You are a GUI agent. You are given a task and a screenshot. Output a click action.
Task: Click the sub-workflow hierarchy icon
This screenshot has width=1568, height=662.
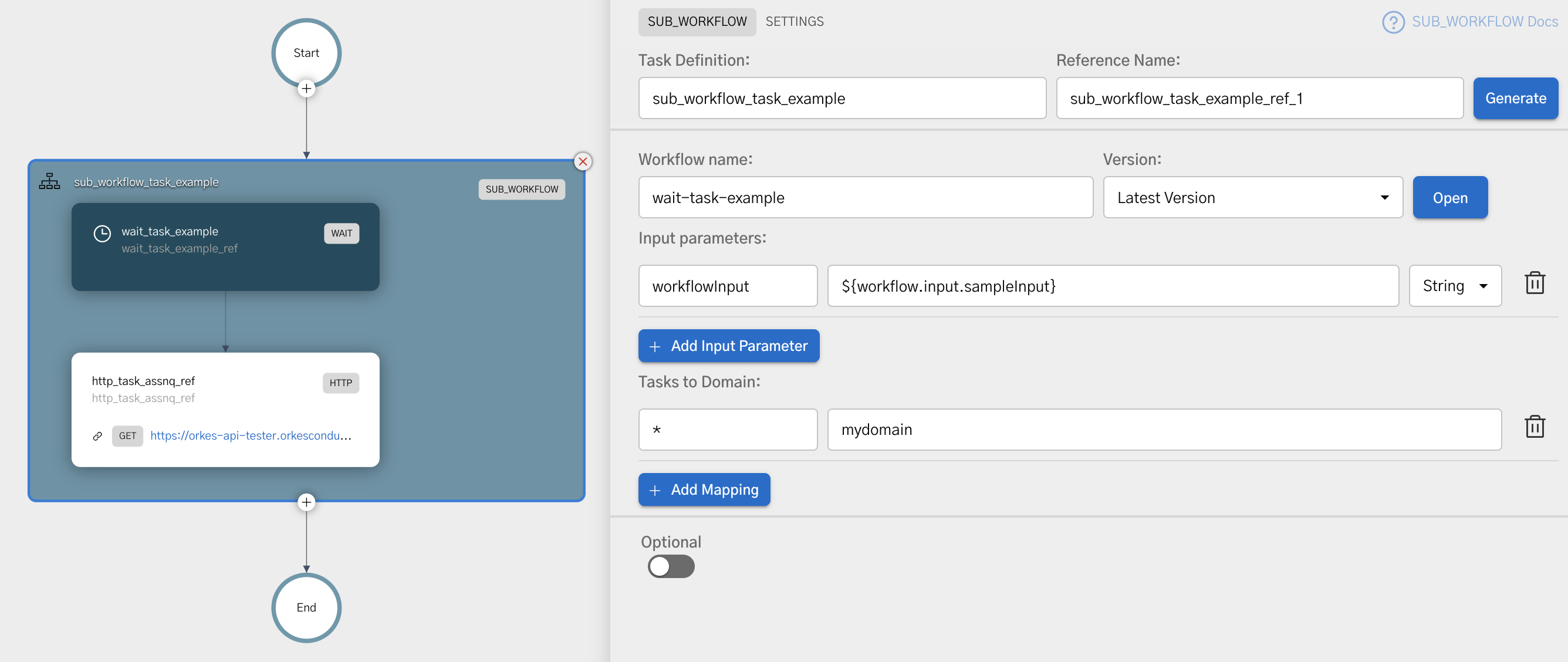point(49,181)
